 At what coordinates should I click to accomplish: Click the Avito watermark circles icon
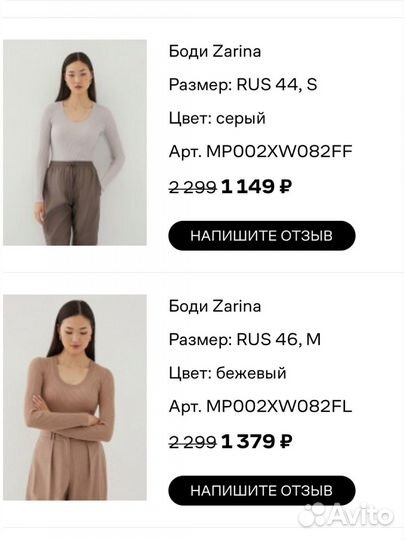click(x=312, y=516)
